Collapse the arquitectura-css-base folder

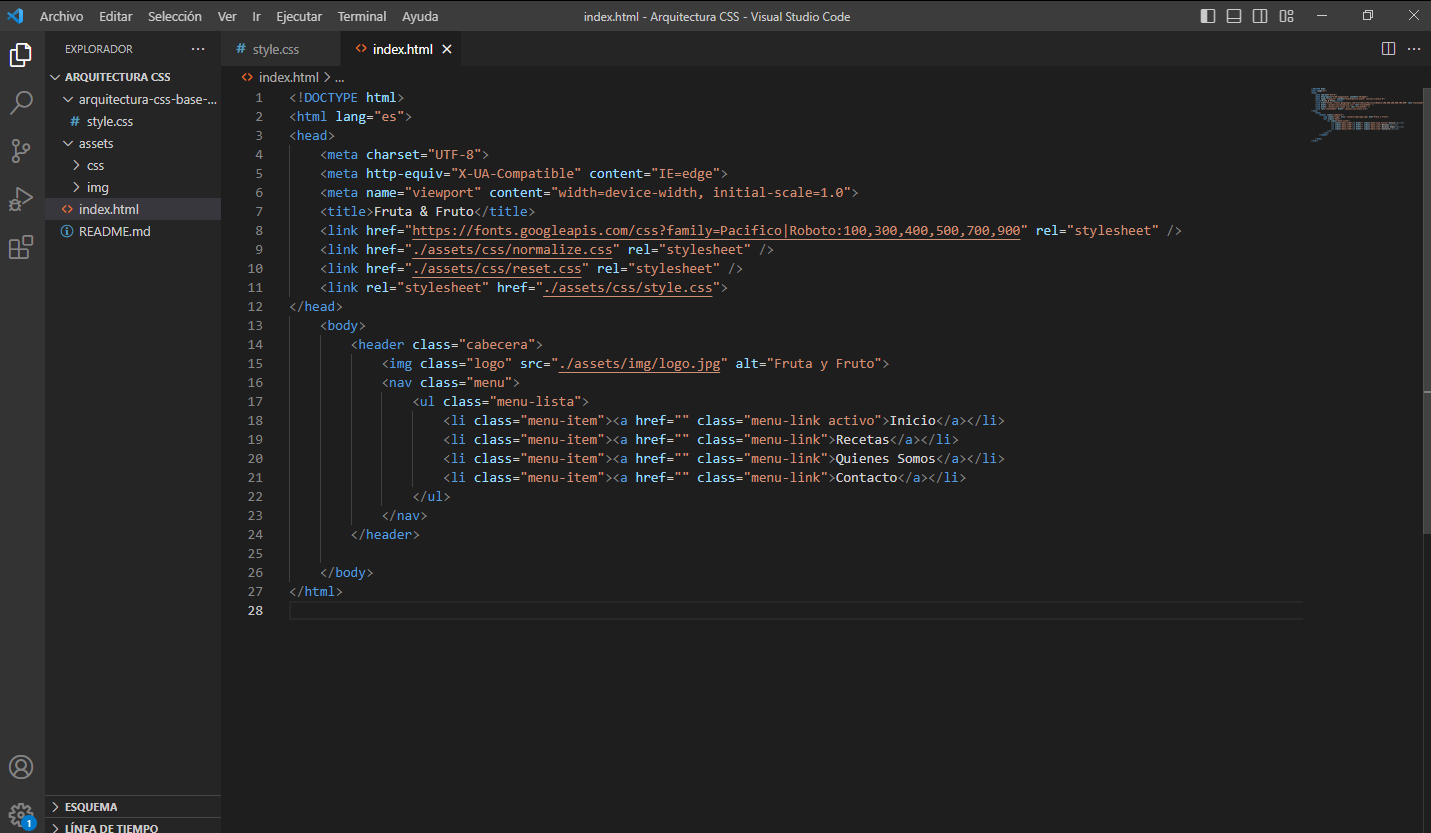click(68, 100)
